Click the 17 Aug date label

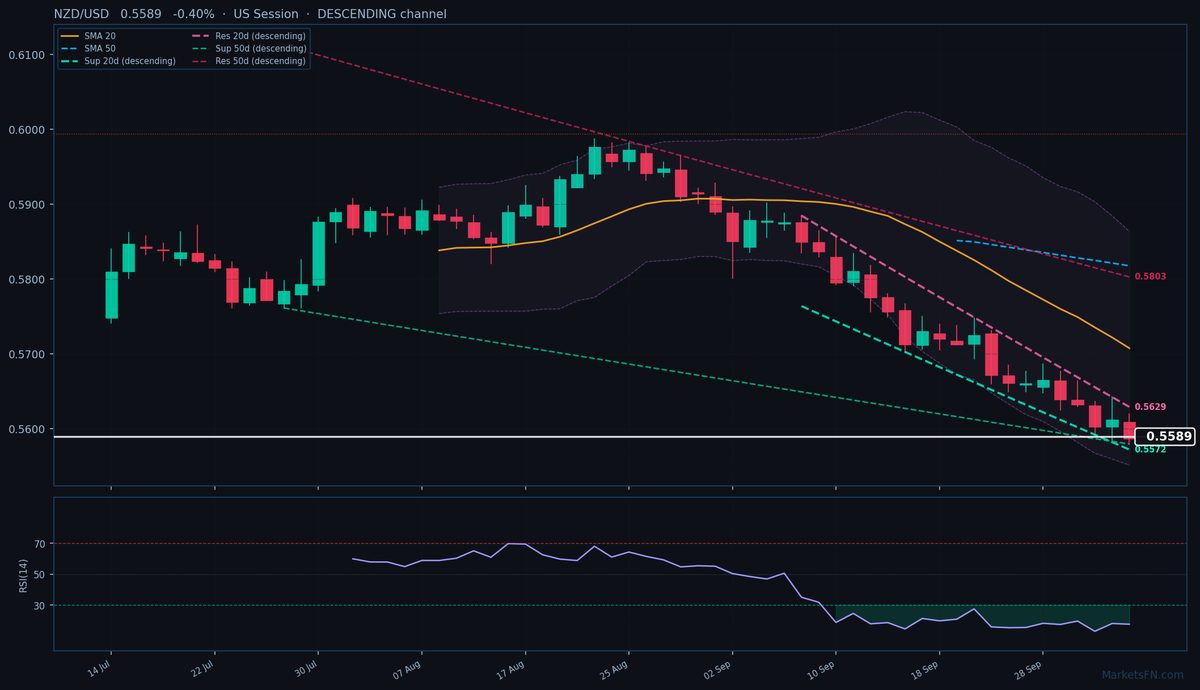coord(511,669)
